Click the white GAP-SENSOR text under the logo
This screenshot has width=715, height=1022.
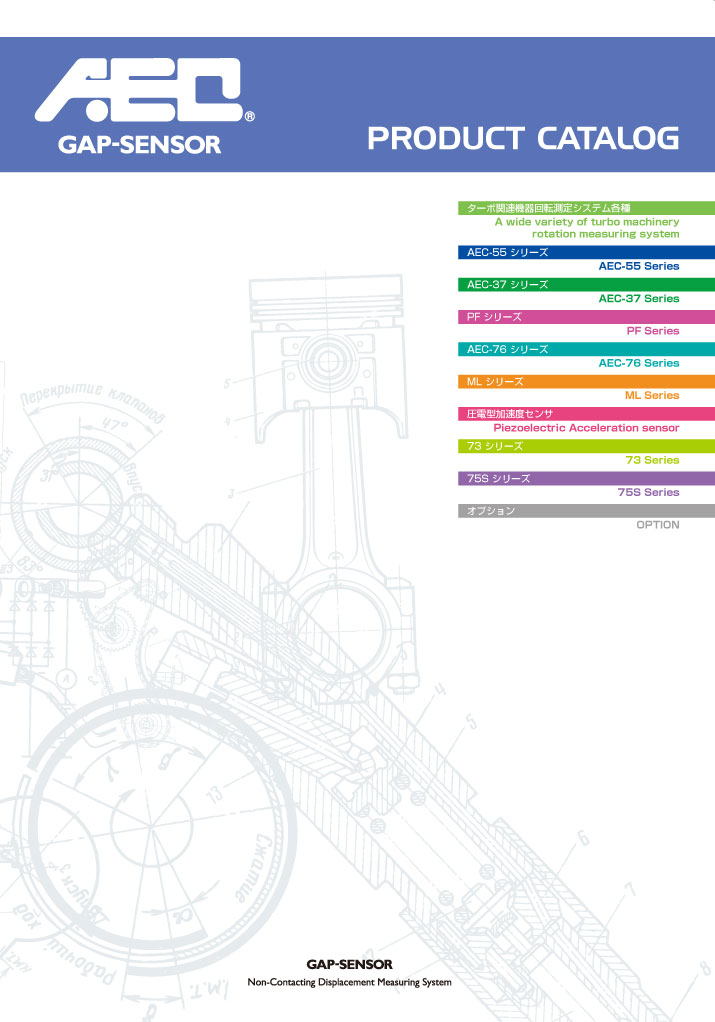pos(140,144)
